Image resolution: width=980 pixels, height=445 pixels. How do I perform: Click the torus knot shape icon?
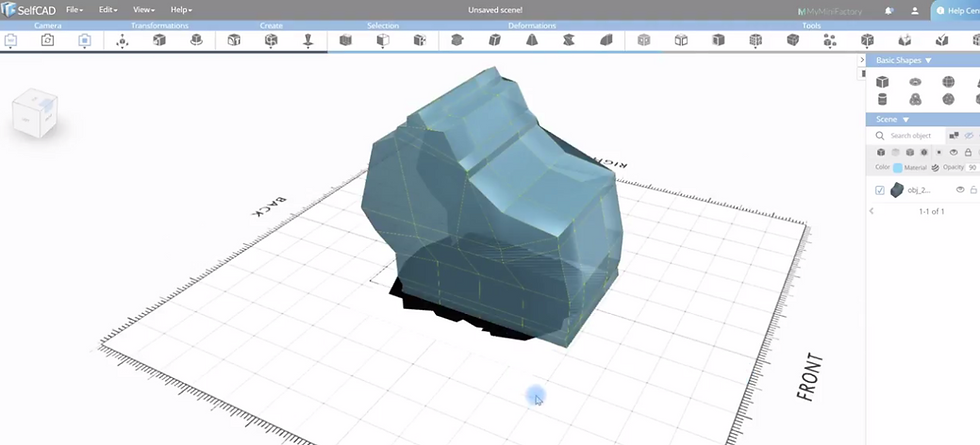[915, 99]
